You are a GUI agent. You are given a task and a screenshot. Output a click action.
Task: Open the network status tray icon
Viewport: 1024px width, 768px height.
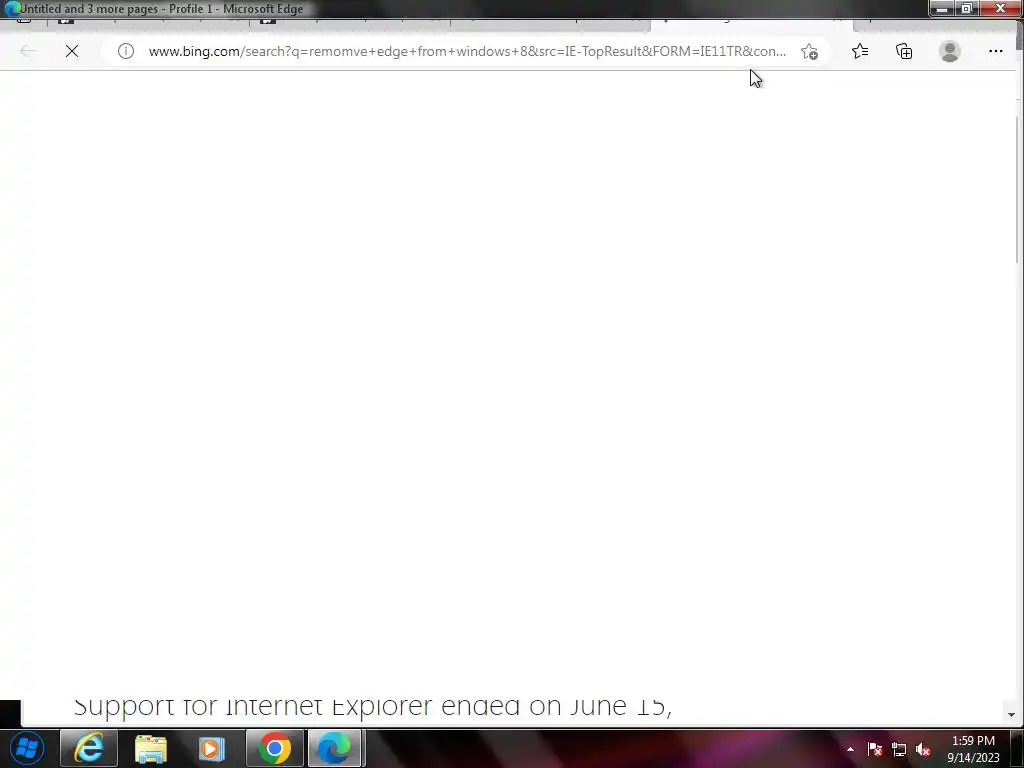click(899, 750)
